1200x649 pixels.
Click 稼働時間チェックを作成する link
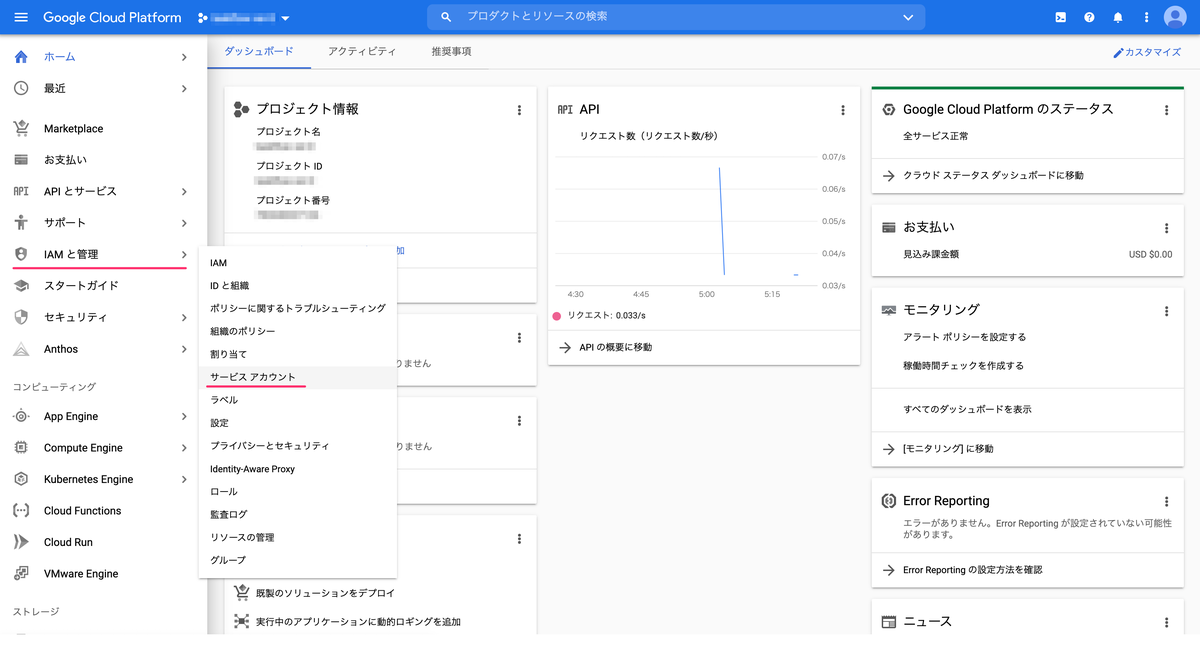(x=963, y=366)
